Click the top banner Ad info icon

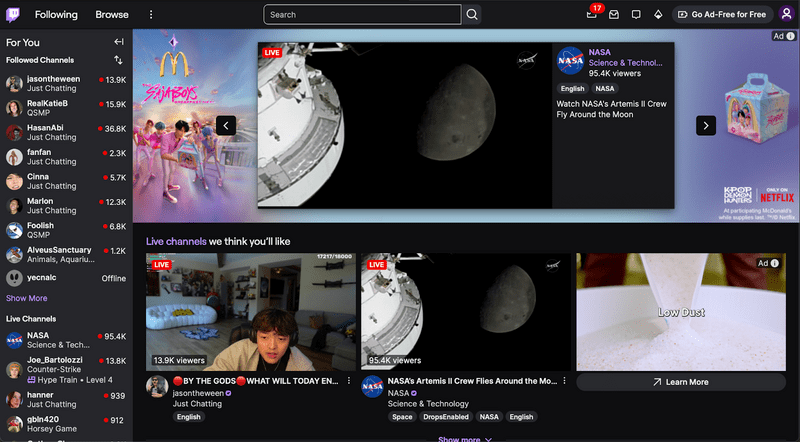791,36
